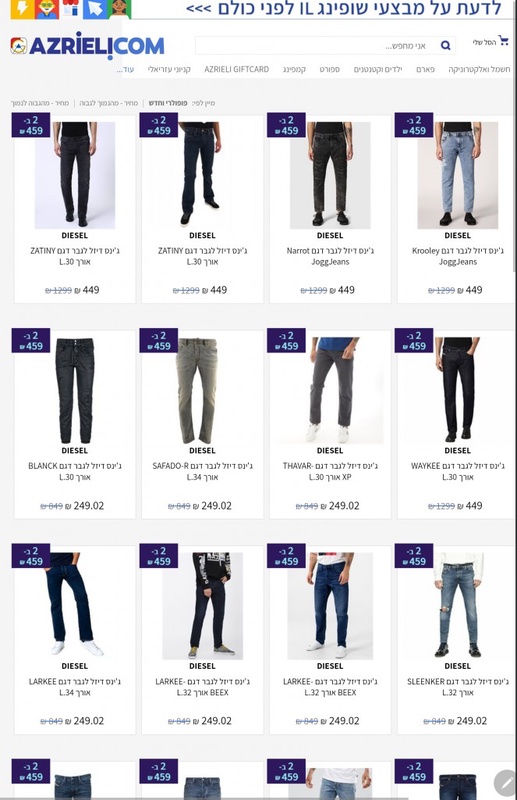Open the ripped SLEENKER jeans product title
Screen dimensions: 517x800
tap(458, 687)
